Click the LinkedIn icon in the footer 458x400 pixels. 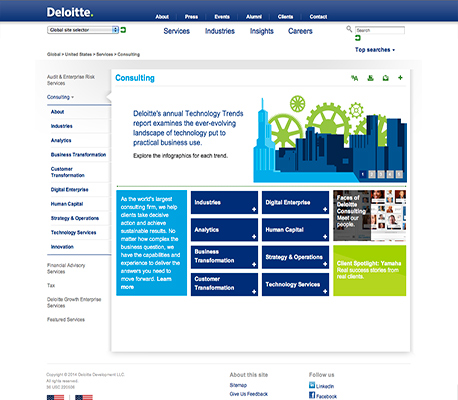click(x=312, y=385)
